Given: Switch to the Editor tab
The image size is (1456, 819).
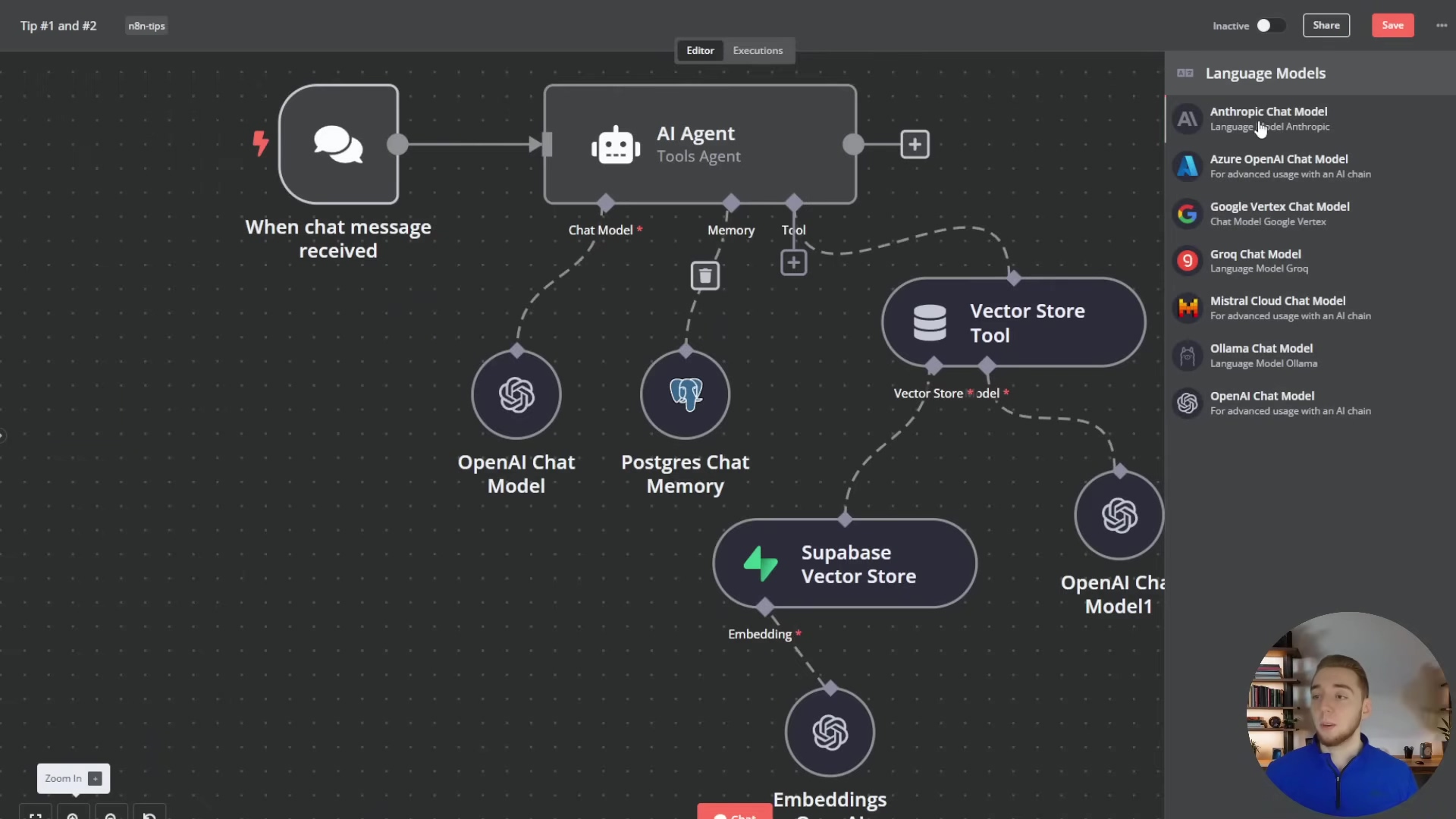Looking at the screenshot, I should point(700,51).
